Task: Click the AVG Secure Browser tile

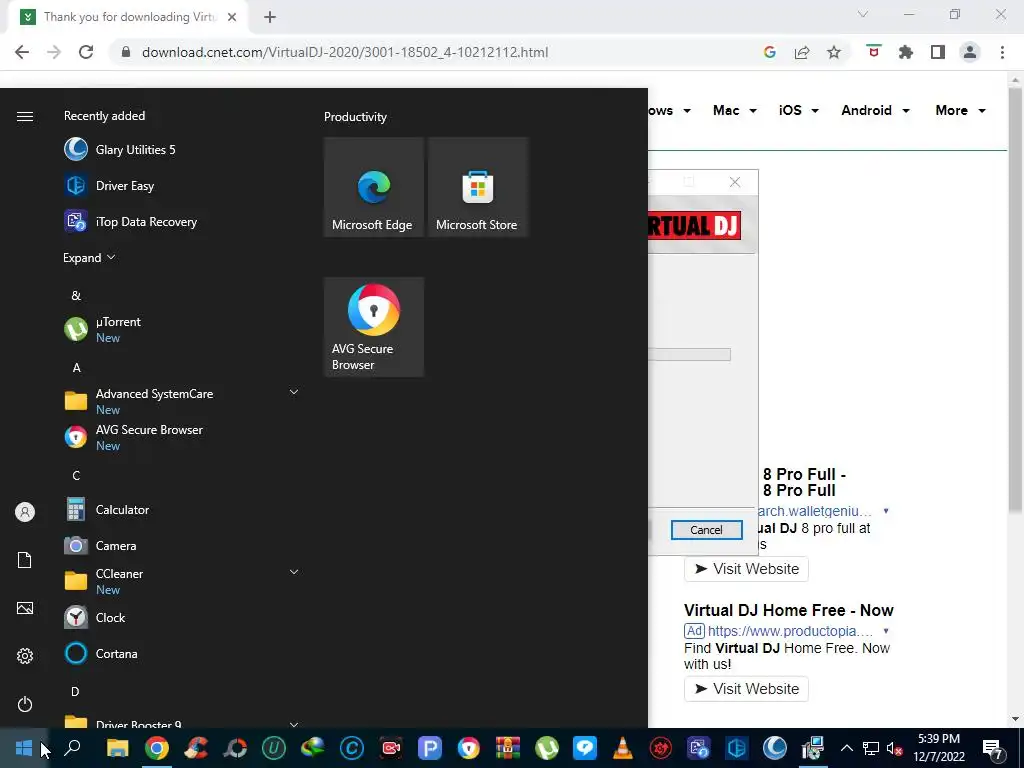Action: 374,327
